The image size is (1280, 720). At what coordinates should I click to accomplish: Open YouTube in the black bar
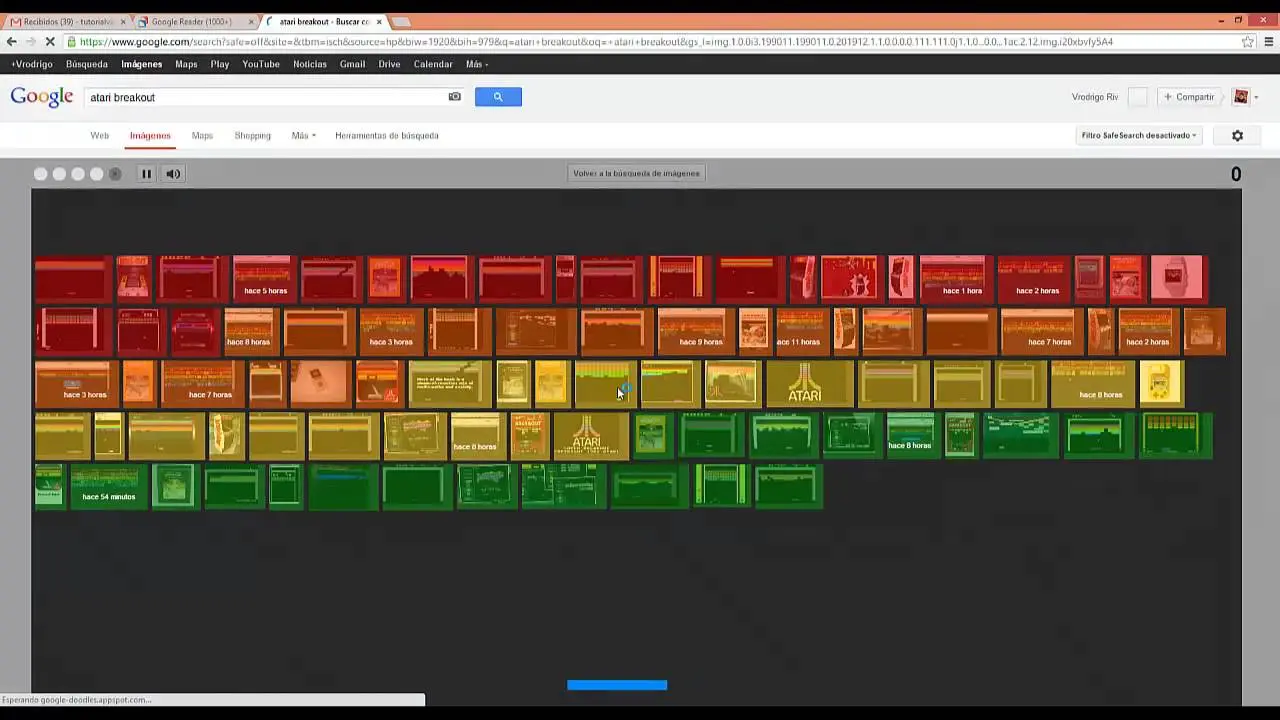(x=261, y=64)
